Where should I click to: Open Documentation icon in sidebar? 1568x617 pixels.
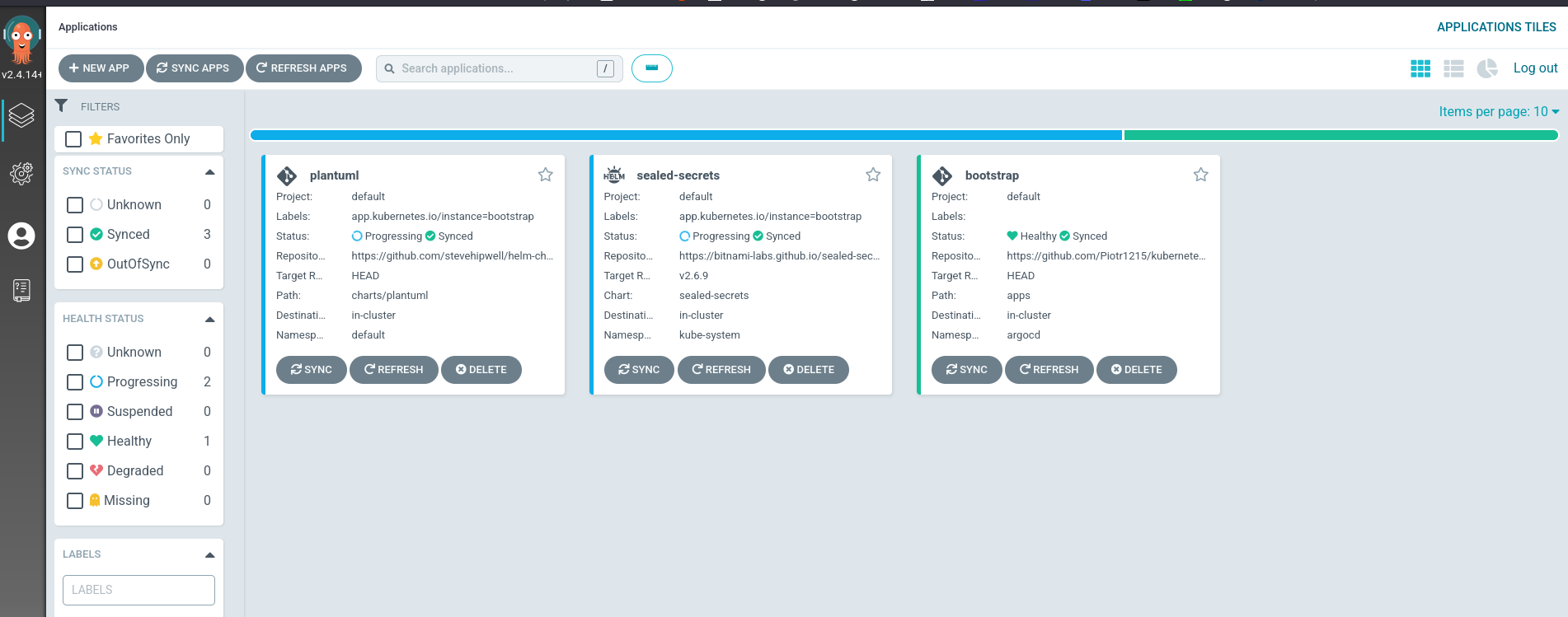click(x=21, y=290)
